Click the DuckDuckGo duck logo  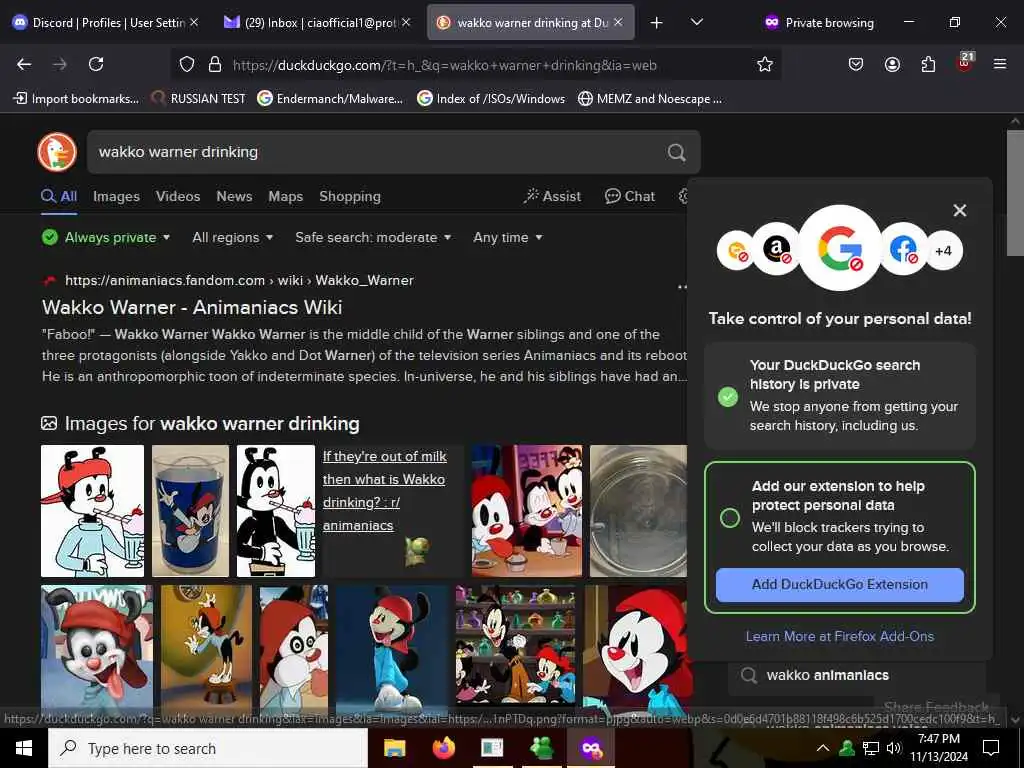click(x=57, y=152)
